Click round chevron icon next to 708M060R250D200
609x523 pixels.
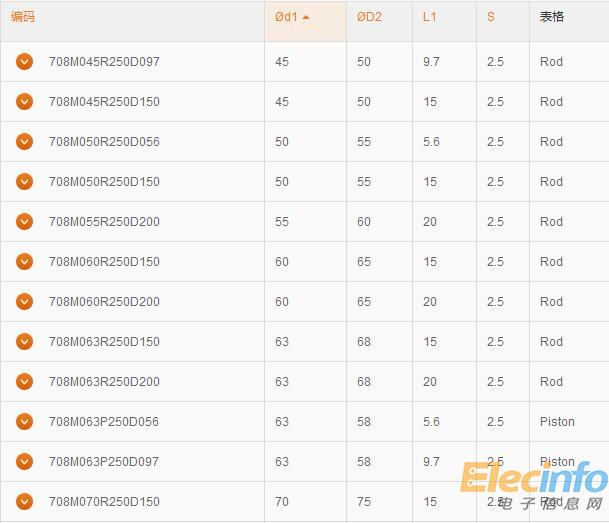click(25, 302)
